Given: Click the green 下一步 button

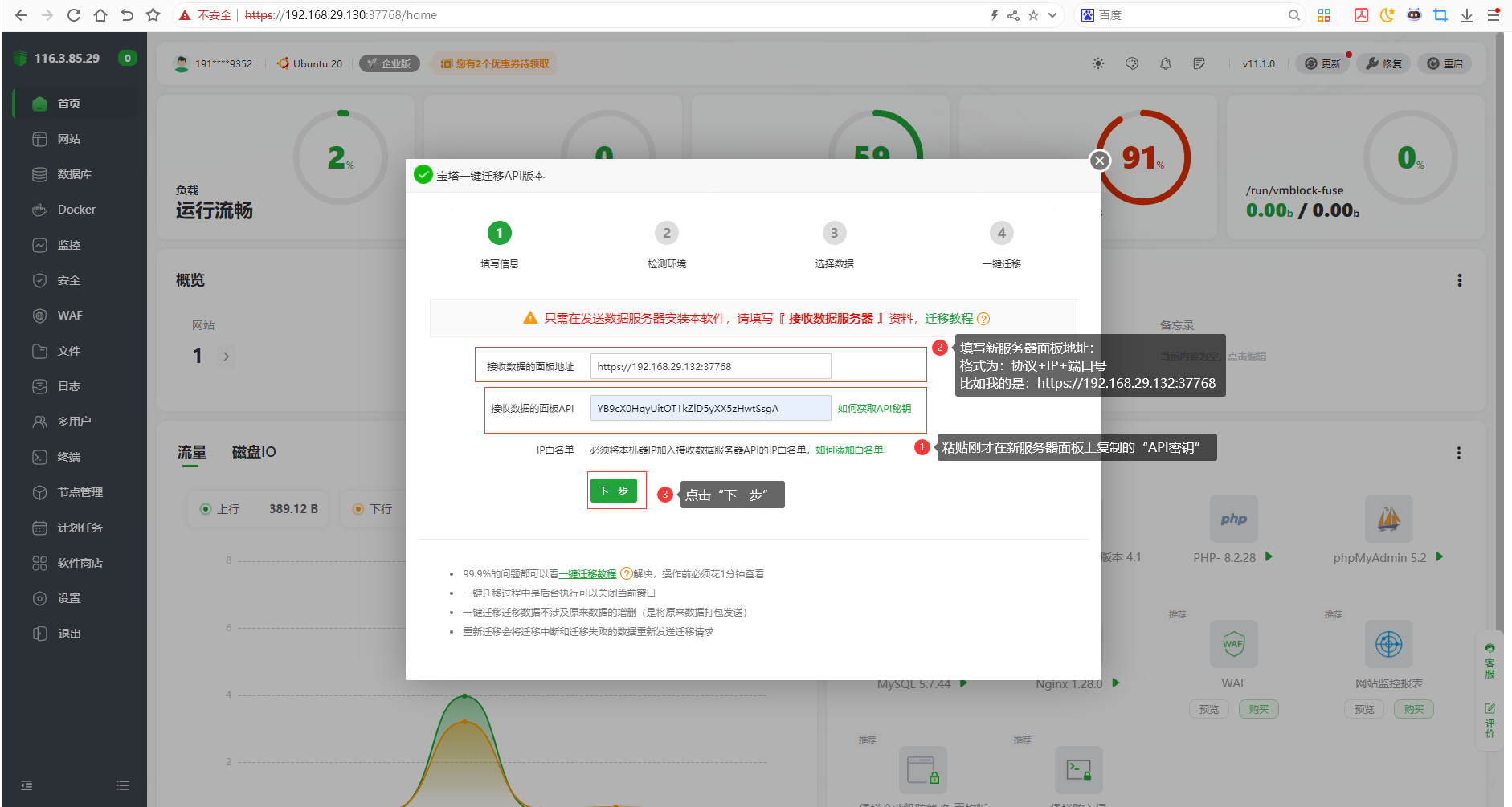Looking at the screenshot, I should [x=613, y=491].
